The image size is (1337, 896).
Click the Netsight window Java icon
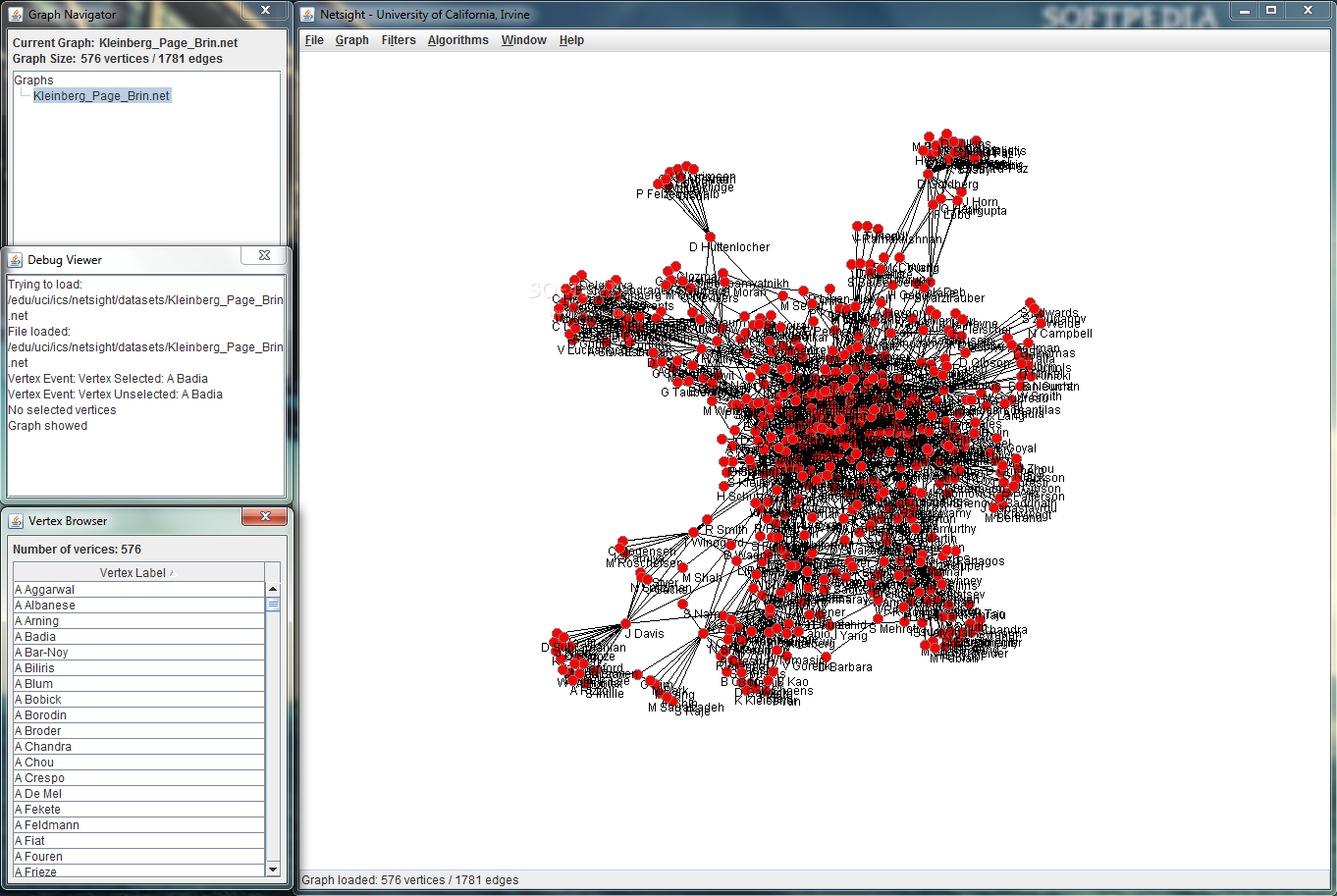[x=308, y=14]
